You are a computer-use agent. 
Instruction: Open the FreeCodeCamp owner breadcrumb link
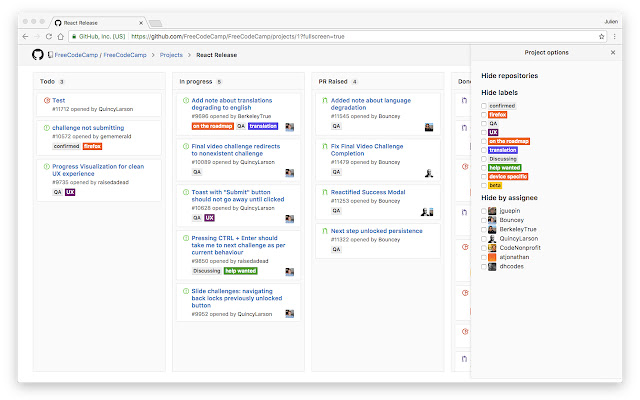tap(76, 55)
